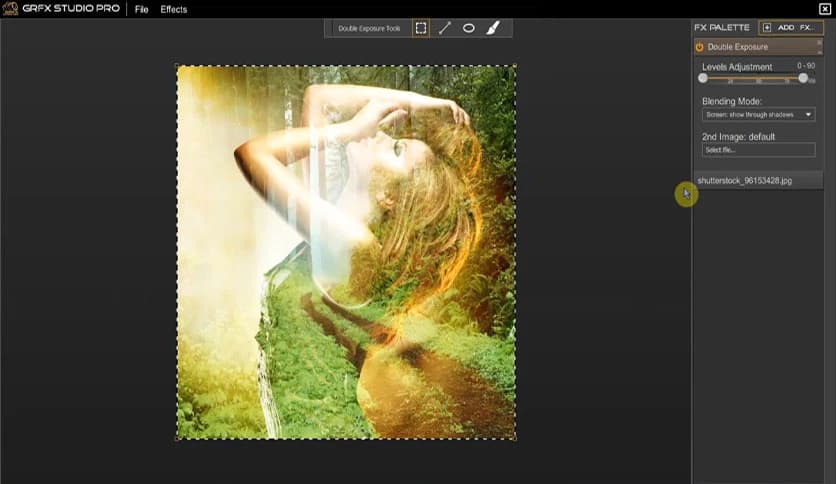Select the ellipse selection tool
836x484 pixels.
469,28
